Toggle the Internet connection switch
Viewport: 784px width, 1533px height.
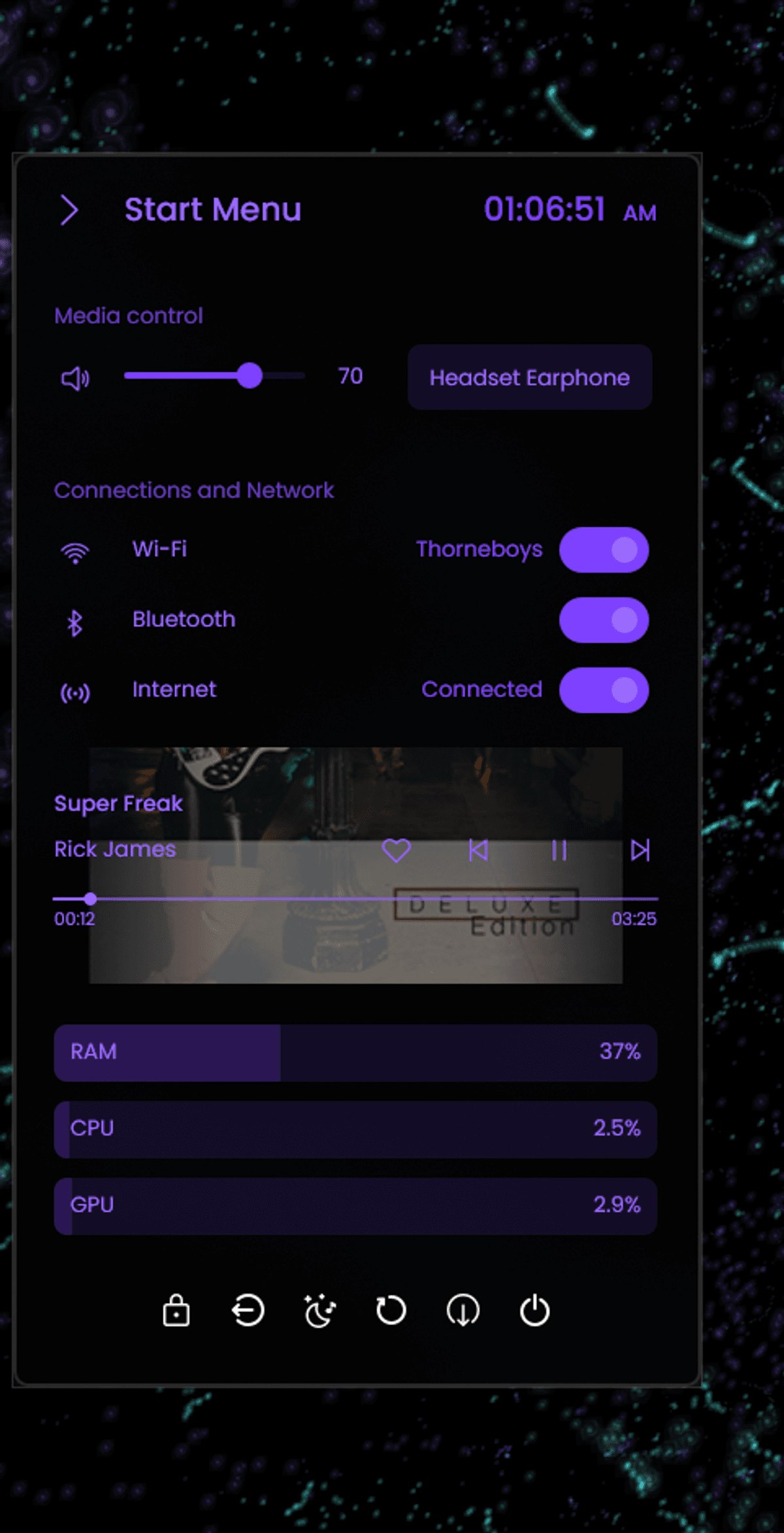click(604, 690)
